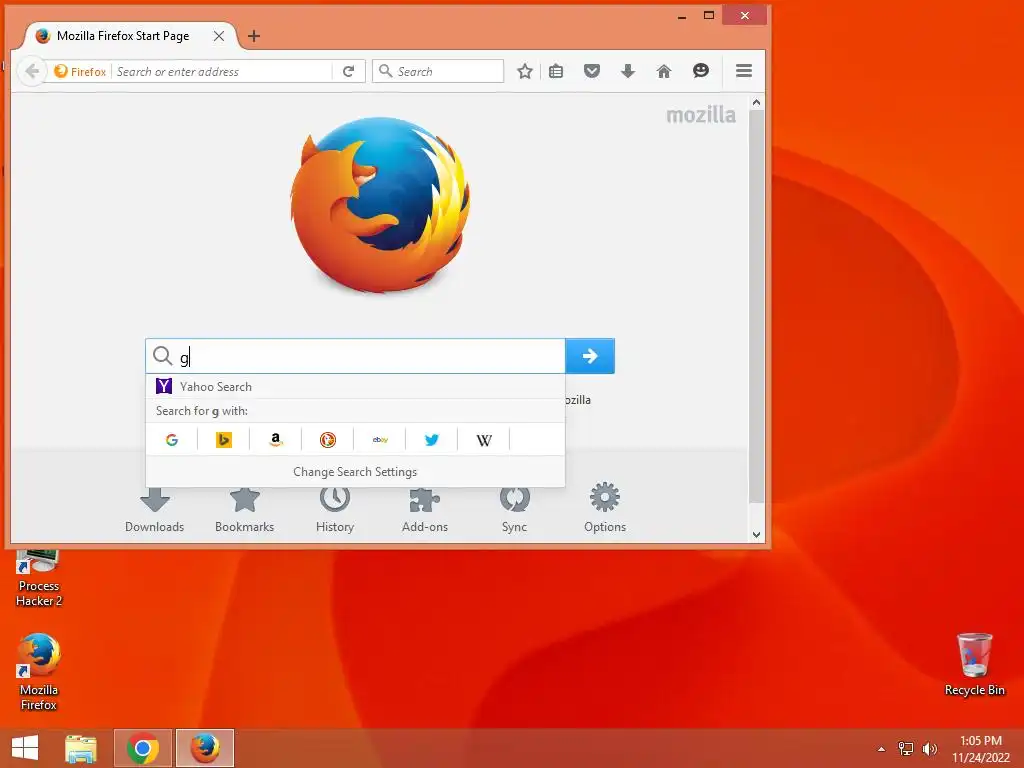Open the Windows Start button
This screenshot has height=768, width=1024.
coord(25,748)
